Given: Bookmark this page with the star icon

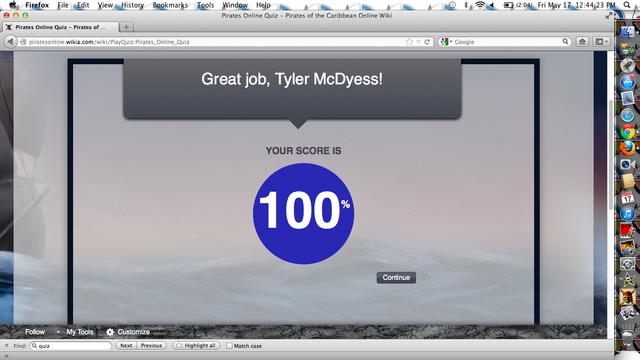Looking at the screenshot, I should point(409,42).
